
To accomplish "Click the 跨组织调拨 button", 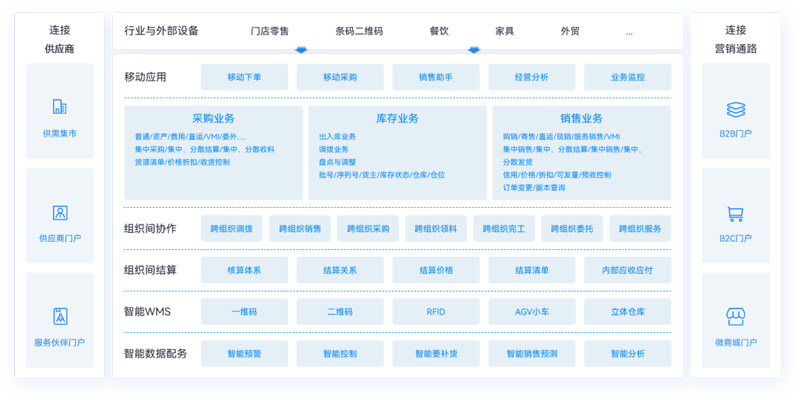I will pos(231,229).
